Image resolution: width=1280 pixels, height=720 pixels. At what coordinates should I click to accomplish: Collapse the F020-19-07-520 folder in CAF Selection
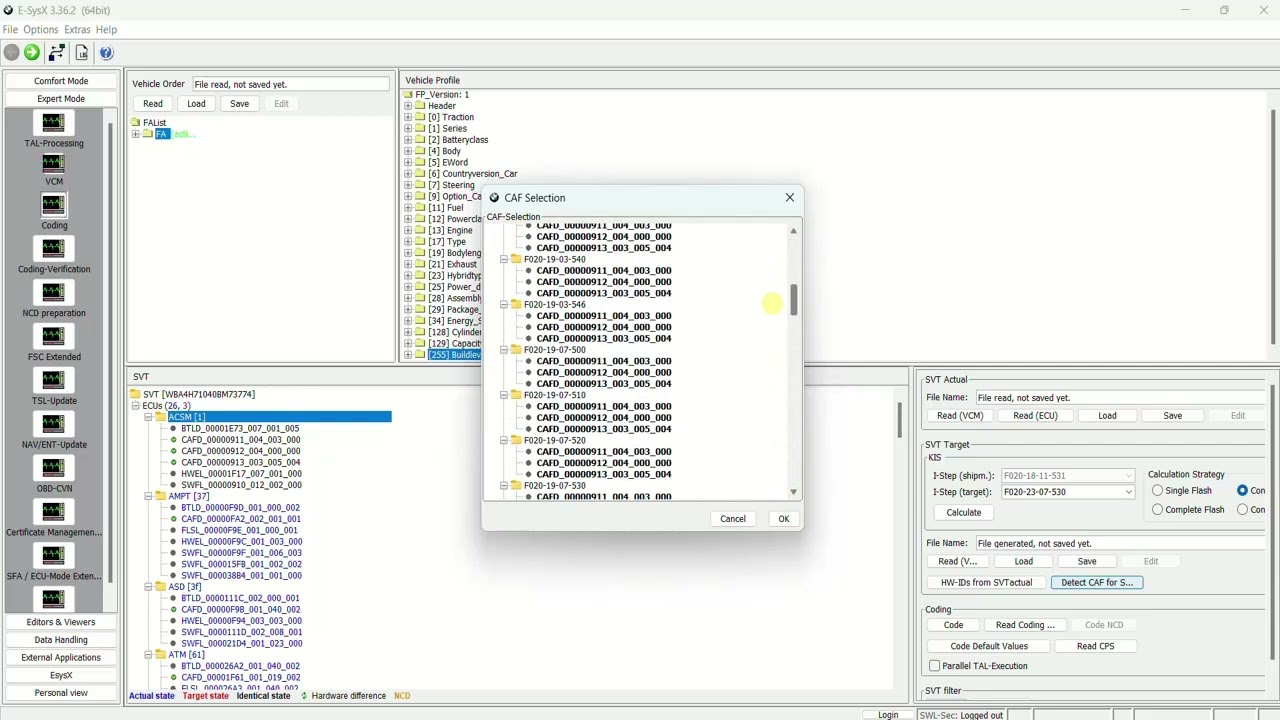pyautogui.click(x=505, y=440)
